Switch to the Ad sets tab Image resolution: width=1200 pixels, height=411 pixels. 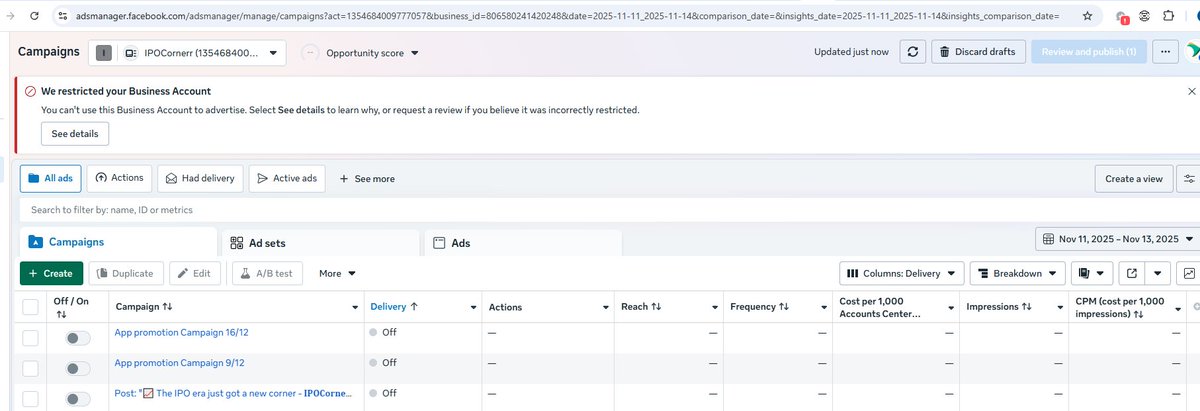320,243
